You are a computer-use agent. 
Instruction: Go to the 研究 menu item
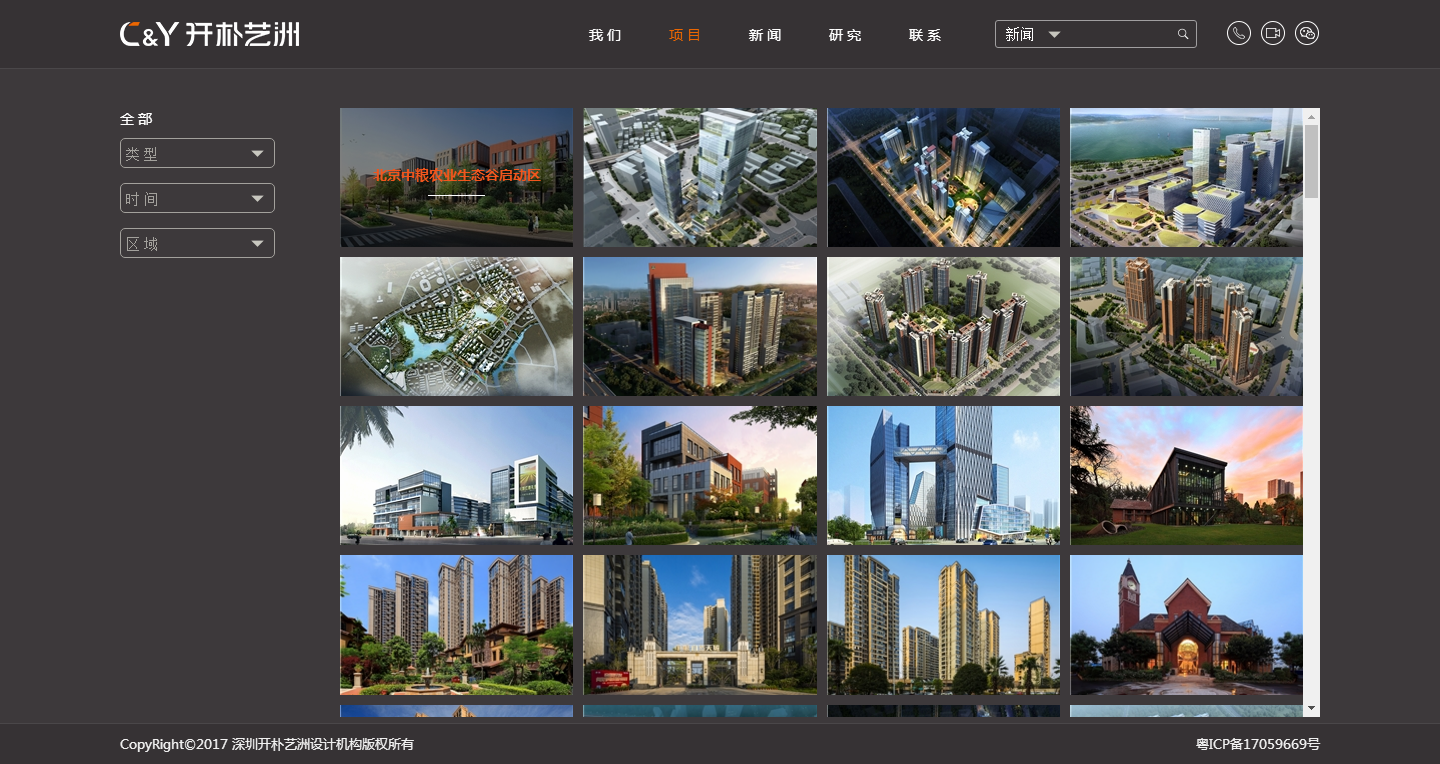[845, 35]
